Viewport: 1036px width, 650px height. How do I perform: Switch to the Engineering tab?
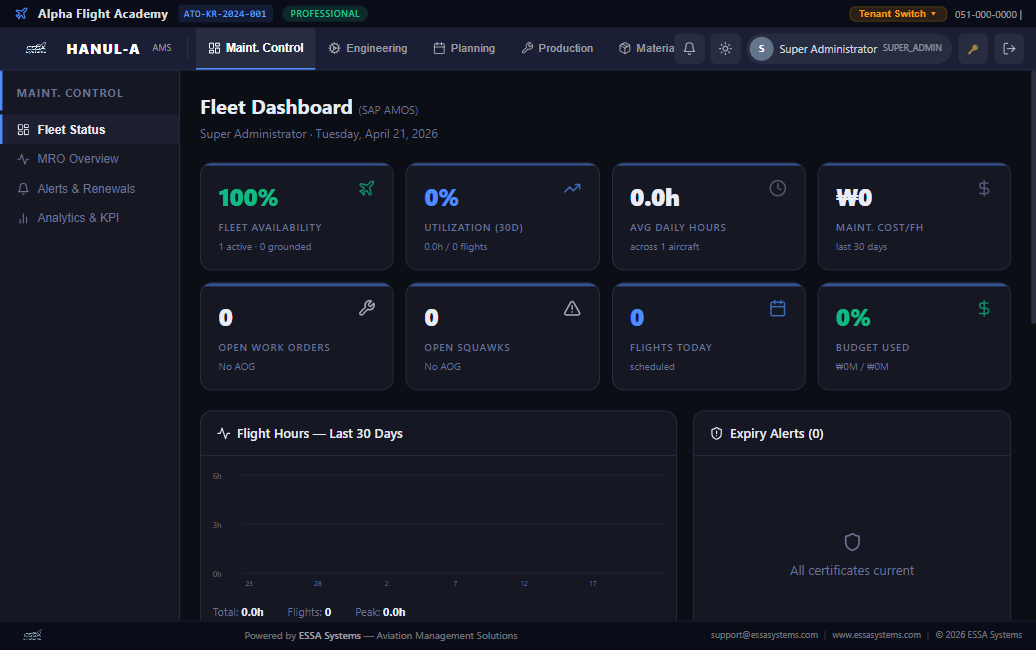click(x=368, y=48)
